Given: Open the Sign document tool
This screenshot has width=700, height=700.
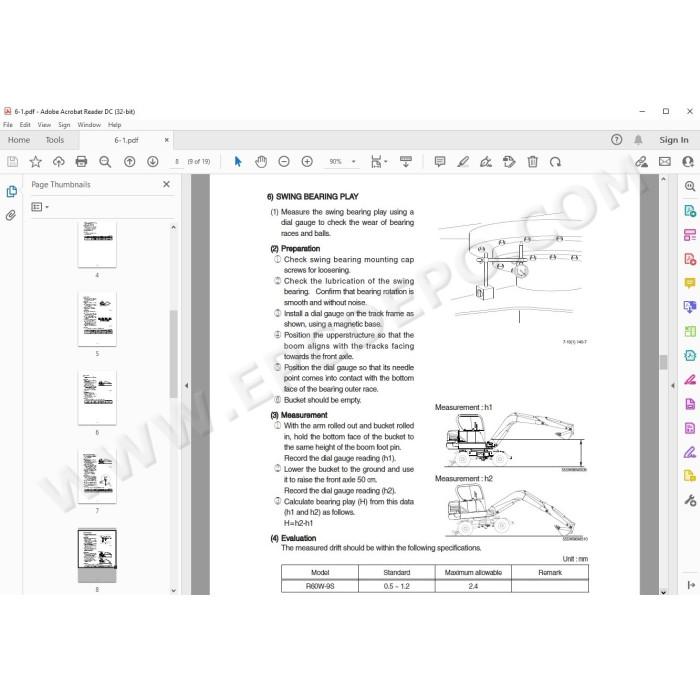Looking at the screenshot, I should click(x=486, y=162).
